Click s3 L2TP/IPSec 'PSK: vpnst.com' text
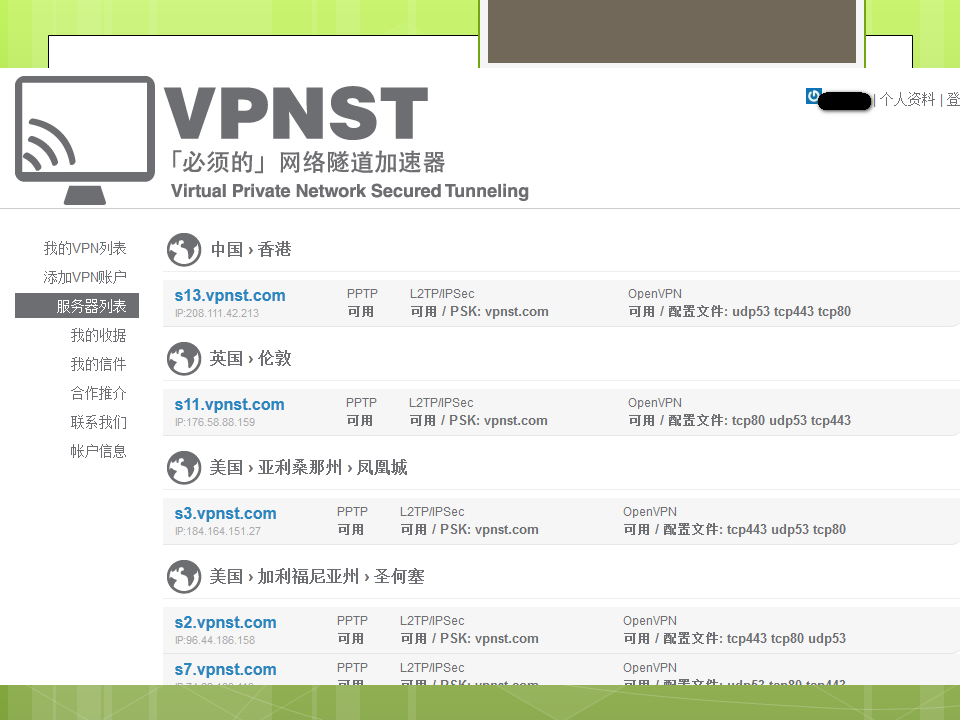The image size is (960, 720). [490, 529]
